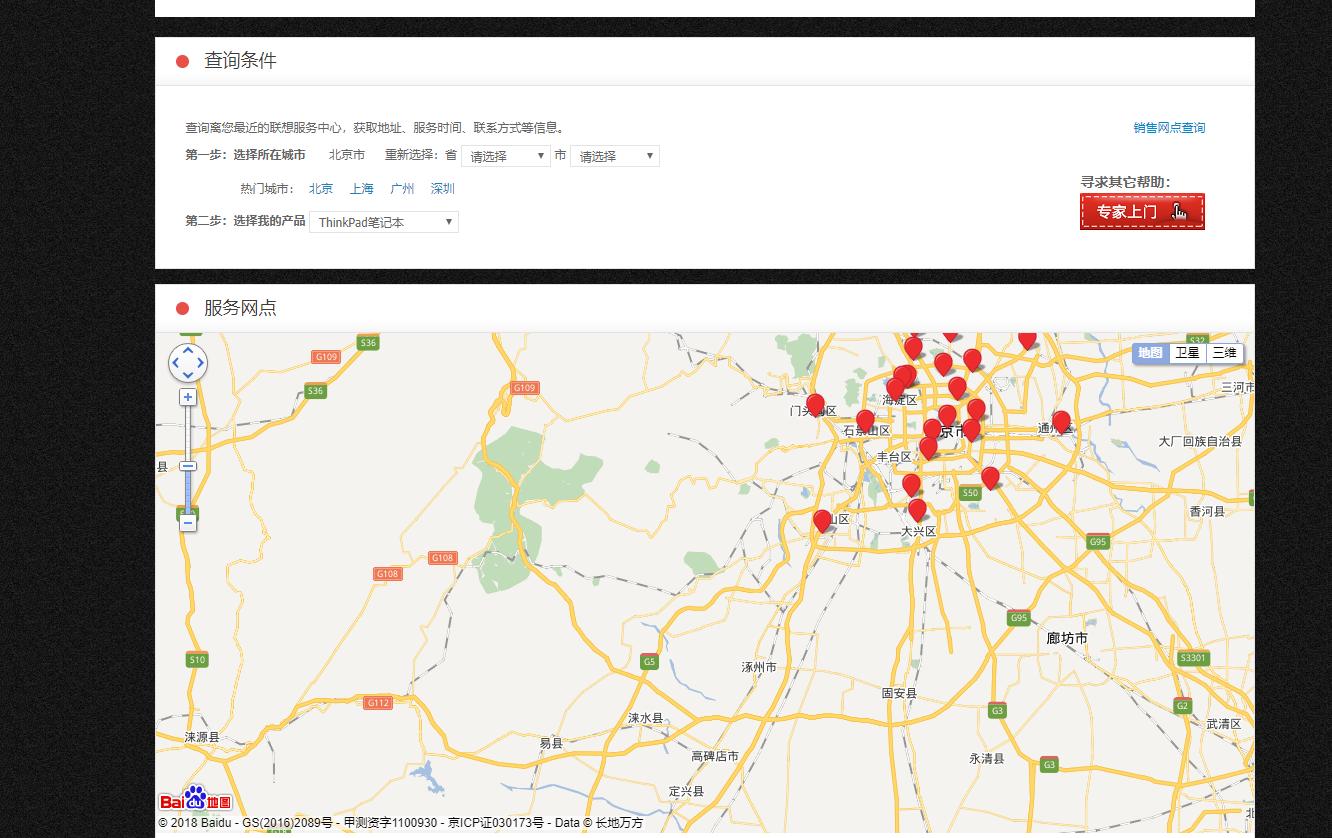Viewport: 1332px width, 838px height.
Task: Click the S10 highway shield
Action: pos(197,660)
